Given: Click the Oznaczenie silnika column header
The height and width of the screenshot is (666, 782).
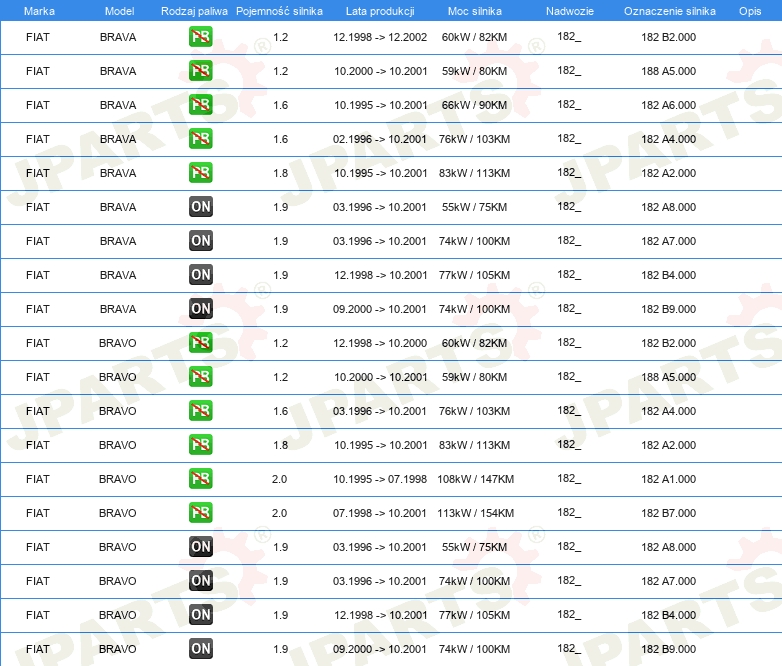Looking at the screenshot, I should (669, 11).
